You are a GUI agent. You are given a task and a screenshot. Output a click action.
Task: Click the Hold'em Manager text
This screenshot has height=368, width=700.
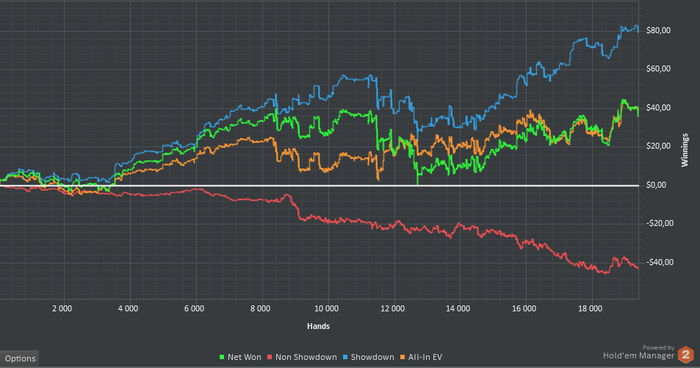(x=639, y=355)
